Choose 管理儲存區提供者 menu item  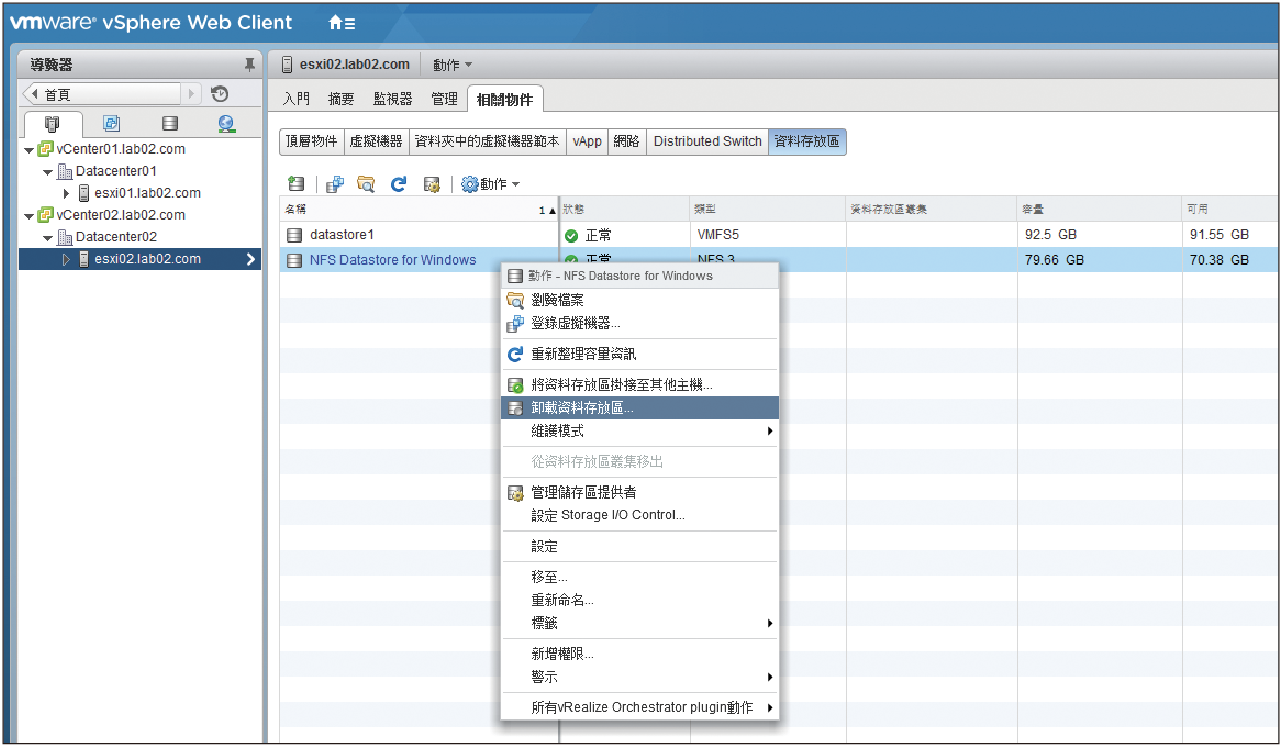pyautogui.click(x=640, y=492)
